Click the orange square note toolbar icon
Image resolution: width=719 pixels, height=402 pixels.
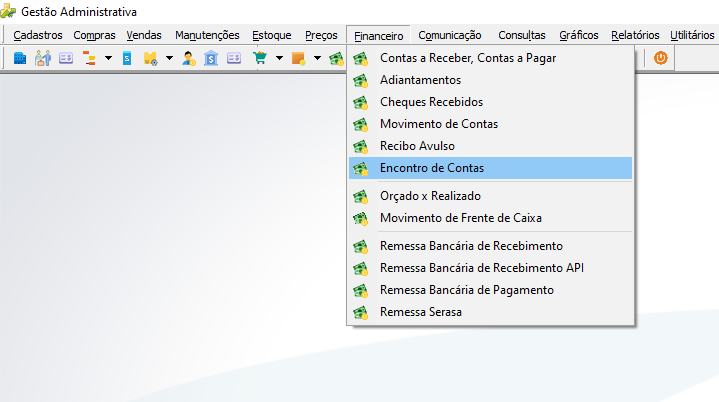pyautogui.click(x=298, y=58)
